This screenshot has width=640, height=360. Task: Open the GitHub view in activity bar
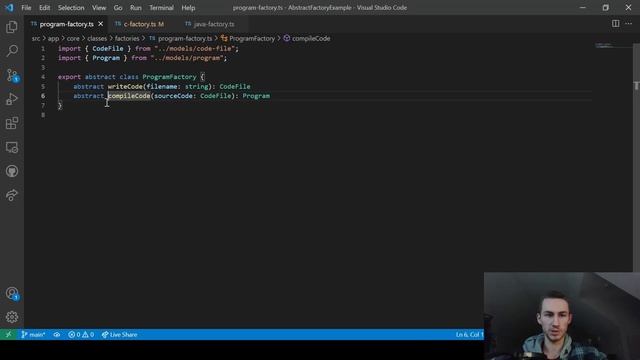pos(12,171)
